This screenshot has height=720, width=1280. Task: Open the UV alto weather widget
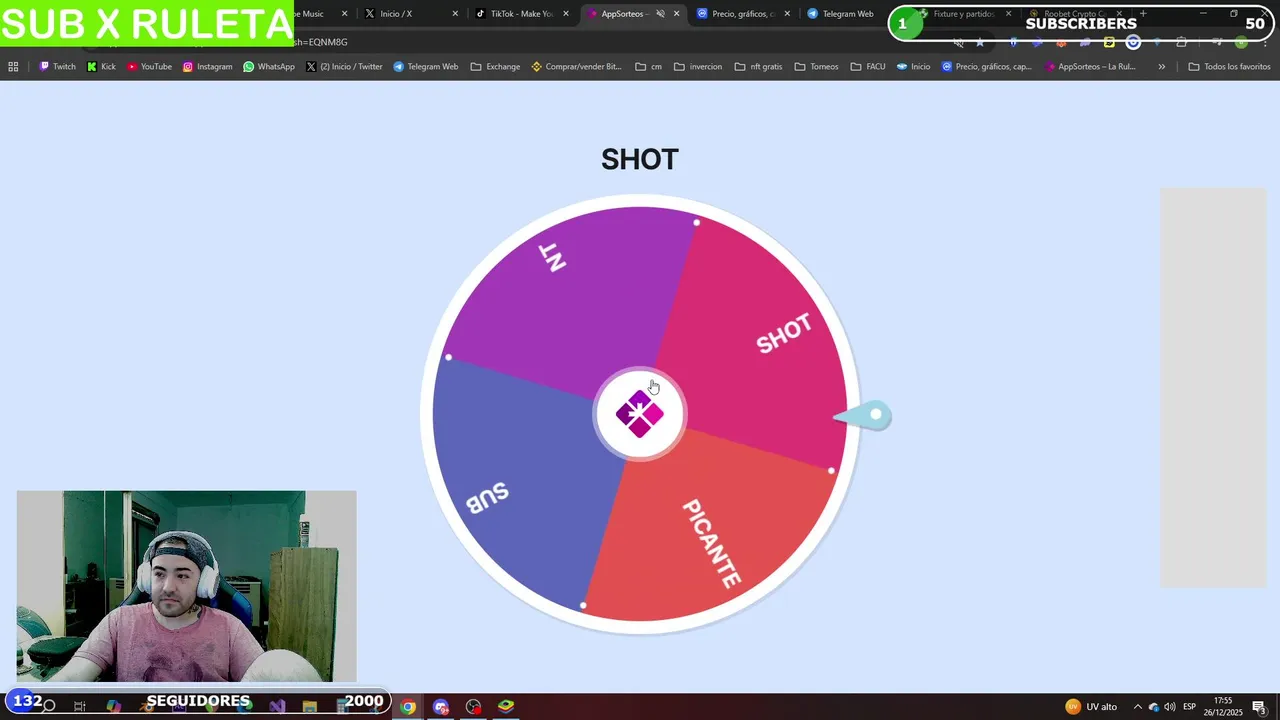1091,707
